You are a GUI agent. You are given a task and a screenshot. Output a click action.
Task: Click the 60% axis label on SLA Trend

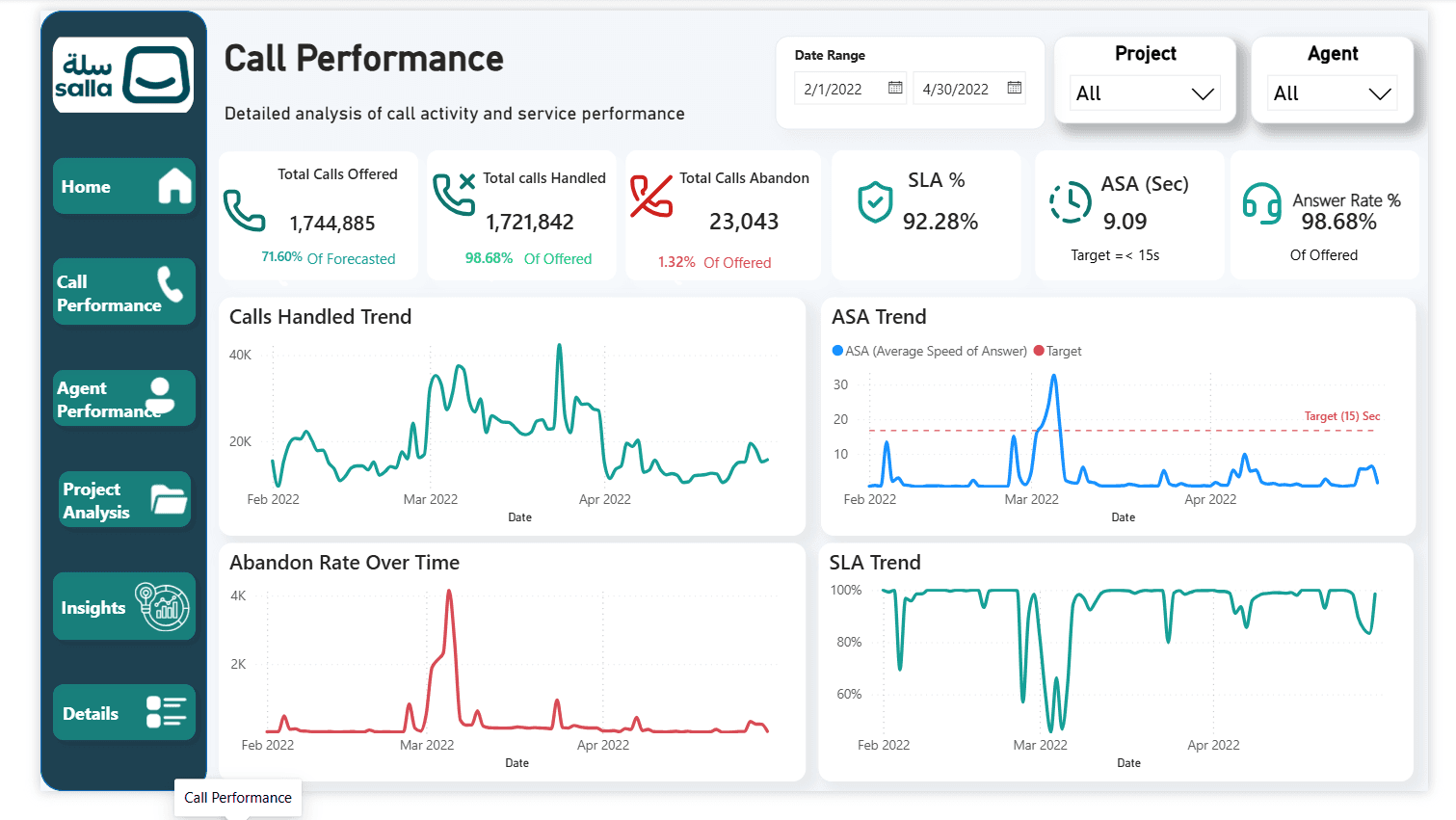coord(849,694)
